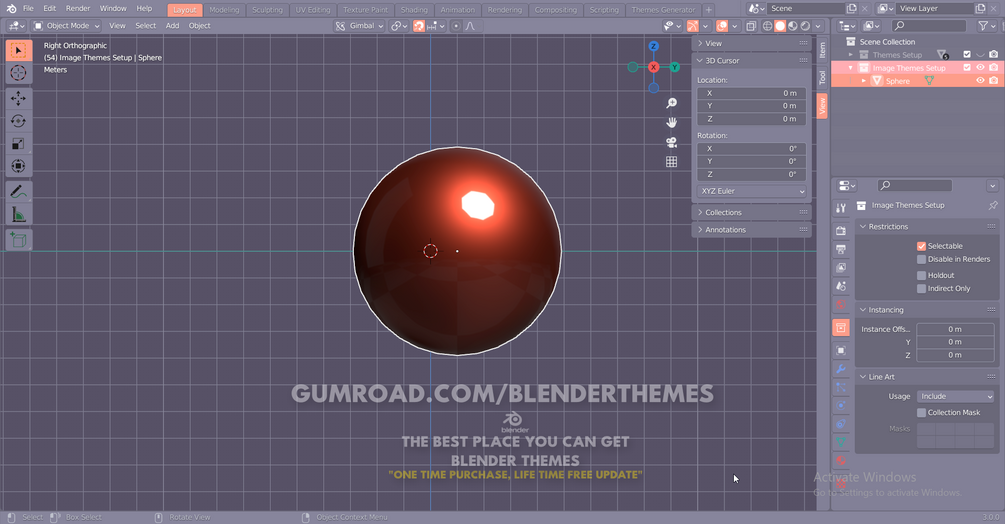This screenshot has width=1005, height=524.
Task: Open the sidebar Tool tab
Action: tap(822, 78)
